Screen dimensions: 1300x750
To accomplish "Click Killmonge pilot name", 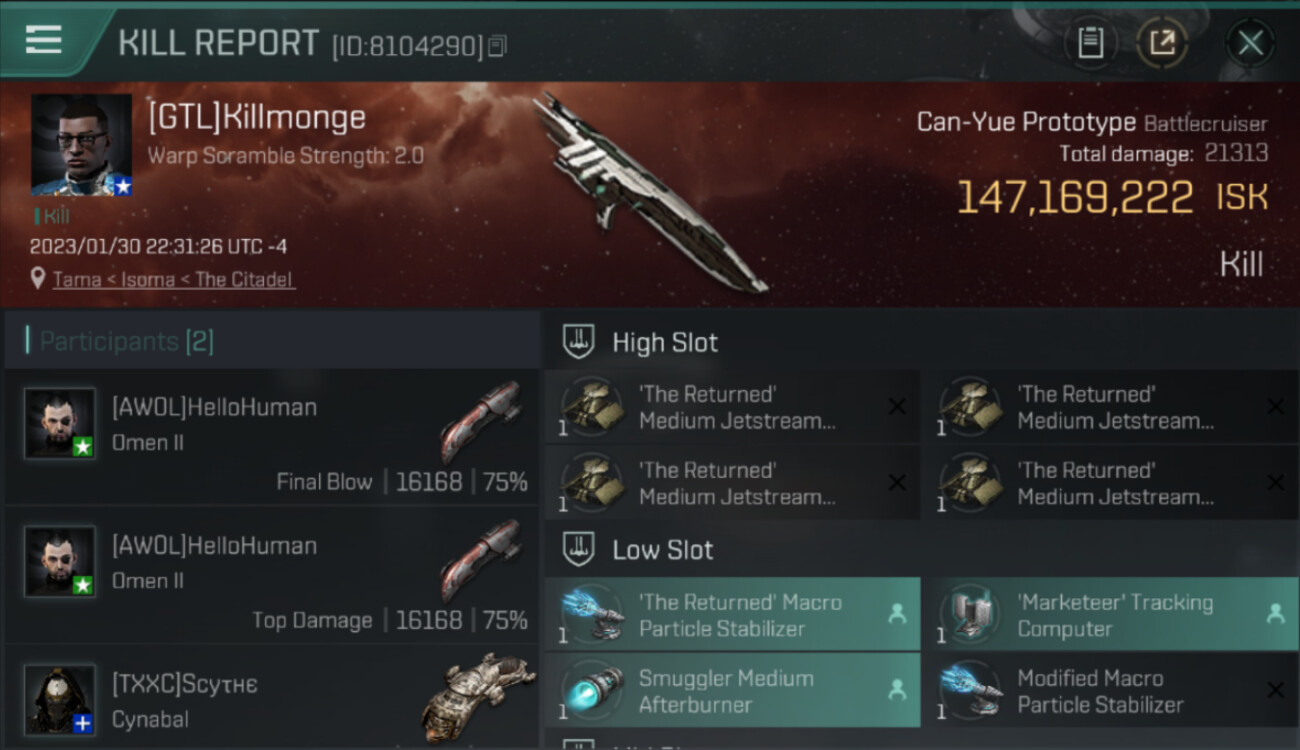I will (x=256, y=118).
